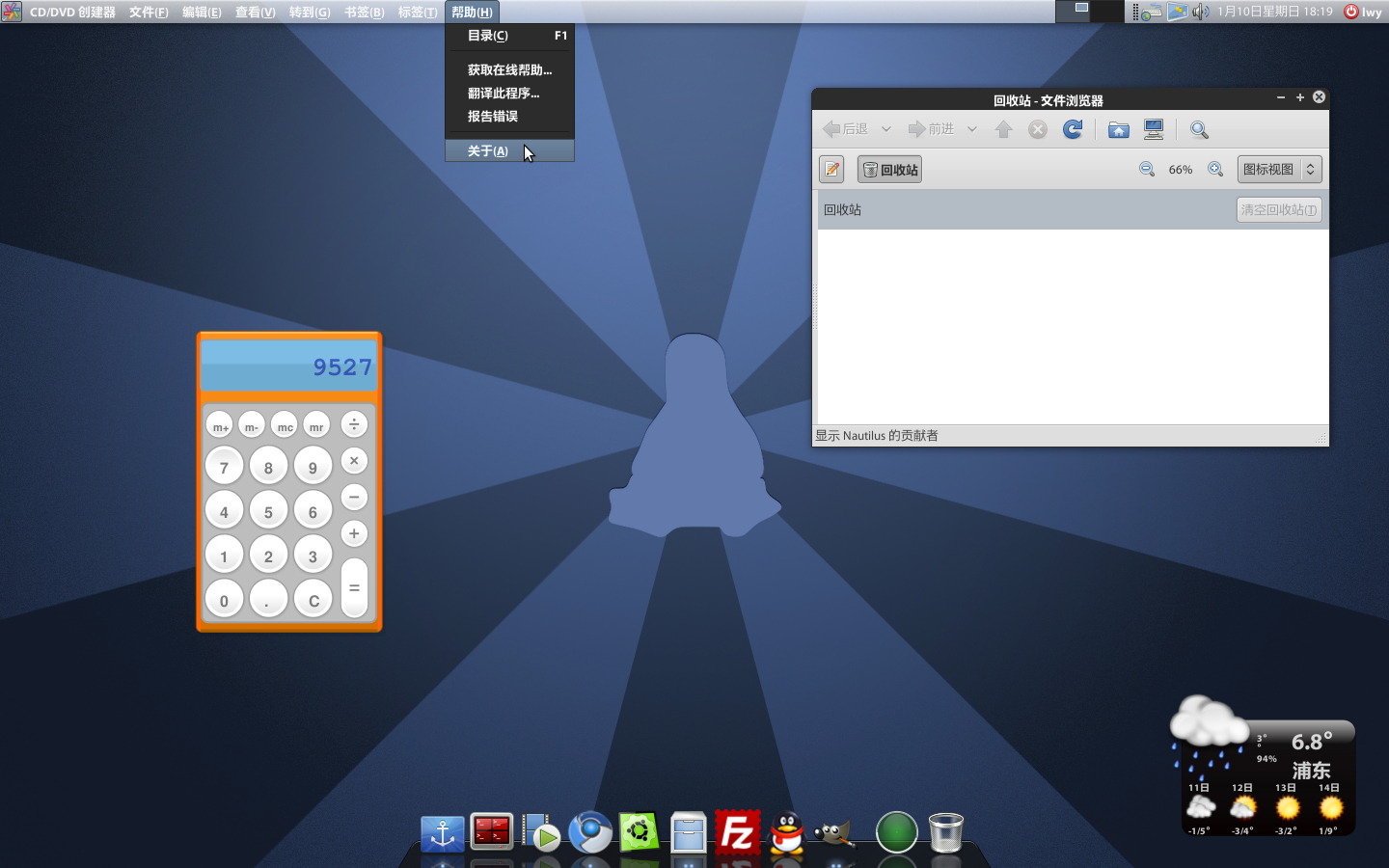Viewport: 1389px width, 868px height.
Task: Zoom out the file browser view
Action: (x=1147, y=170)
